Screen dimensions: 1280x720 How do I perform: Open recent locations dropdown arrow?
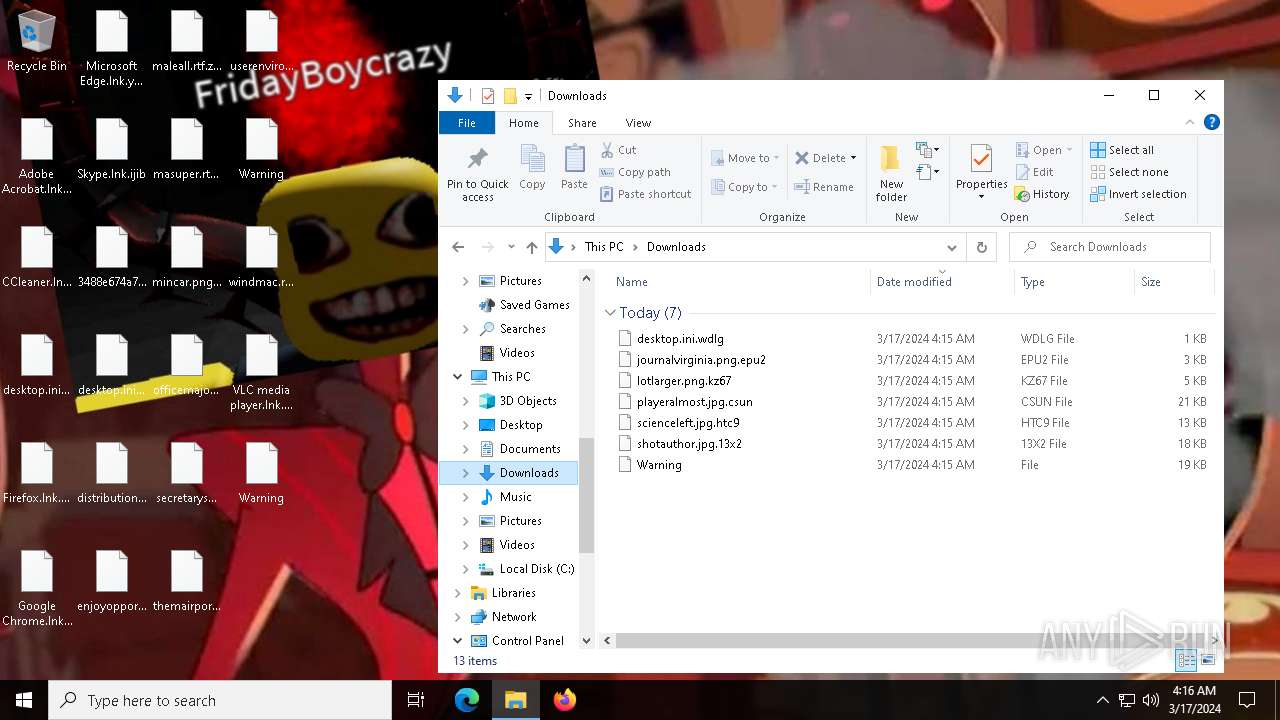(511, 247)
